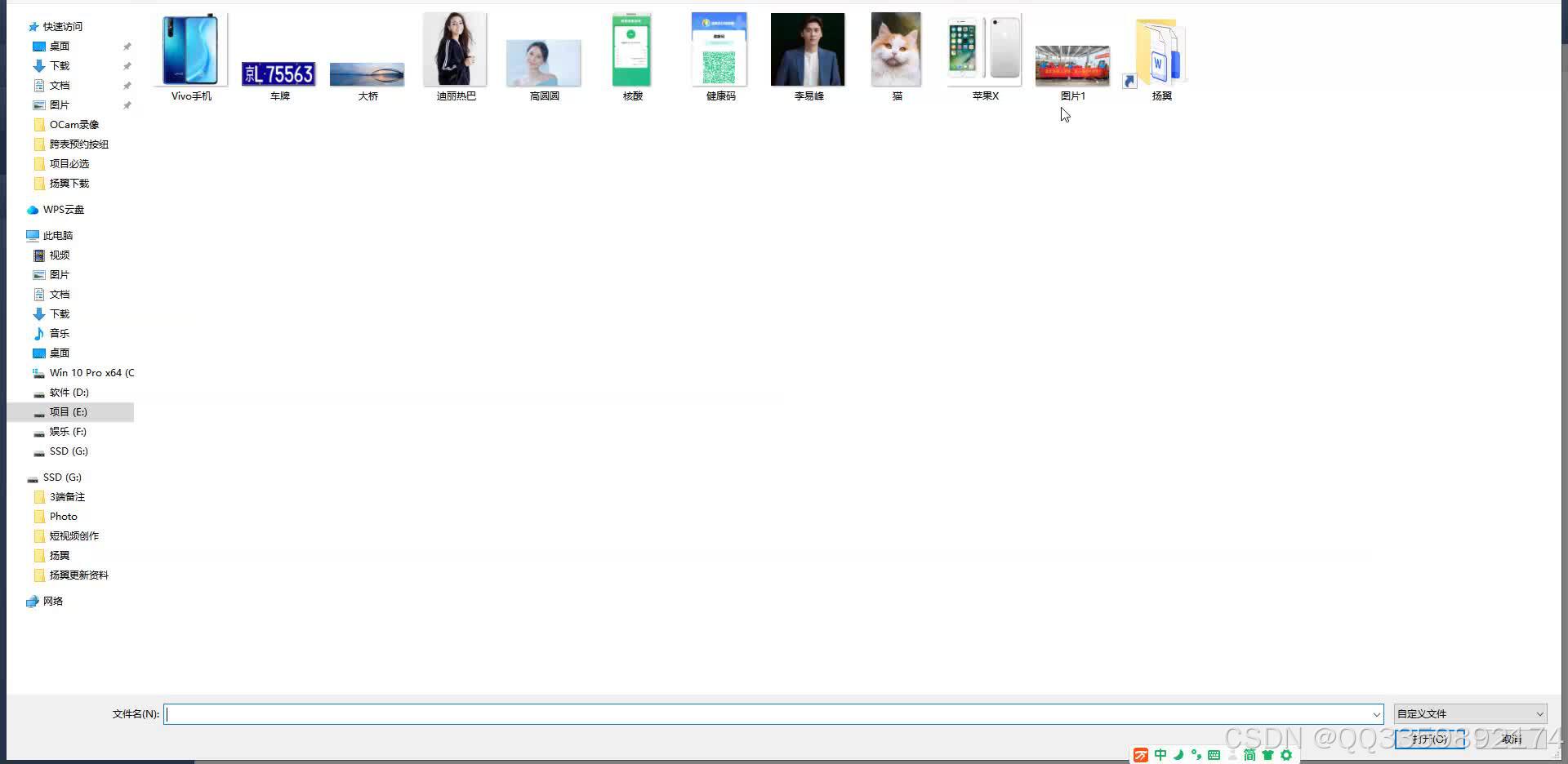
Task: Select the 大桥 bridge image
Action: [x=367, y=81]
